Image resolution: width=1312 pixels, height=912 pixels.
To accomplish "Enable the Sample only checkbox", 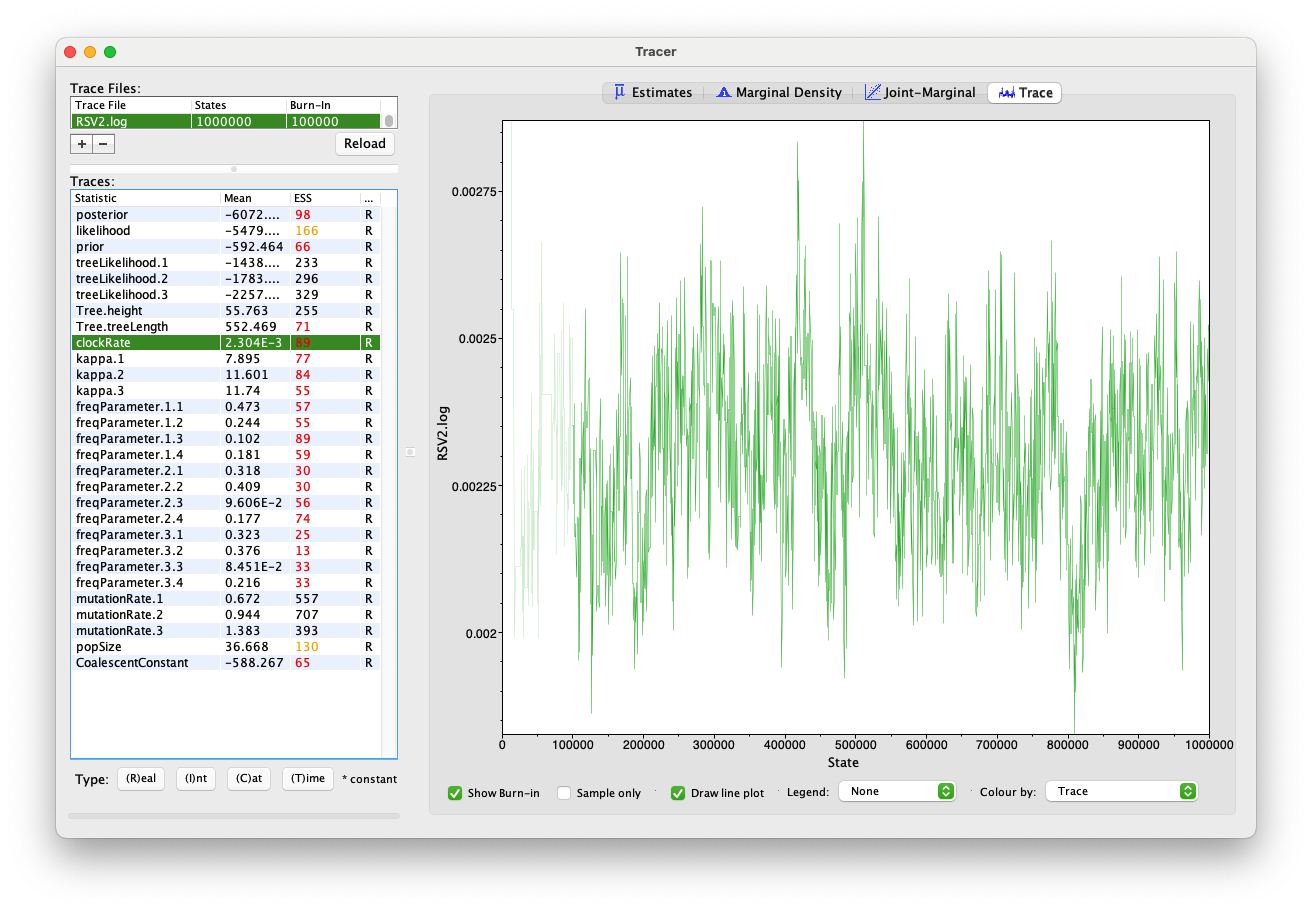I will [x=564, y=793].
